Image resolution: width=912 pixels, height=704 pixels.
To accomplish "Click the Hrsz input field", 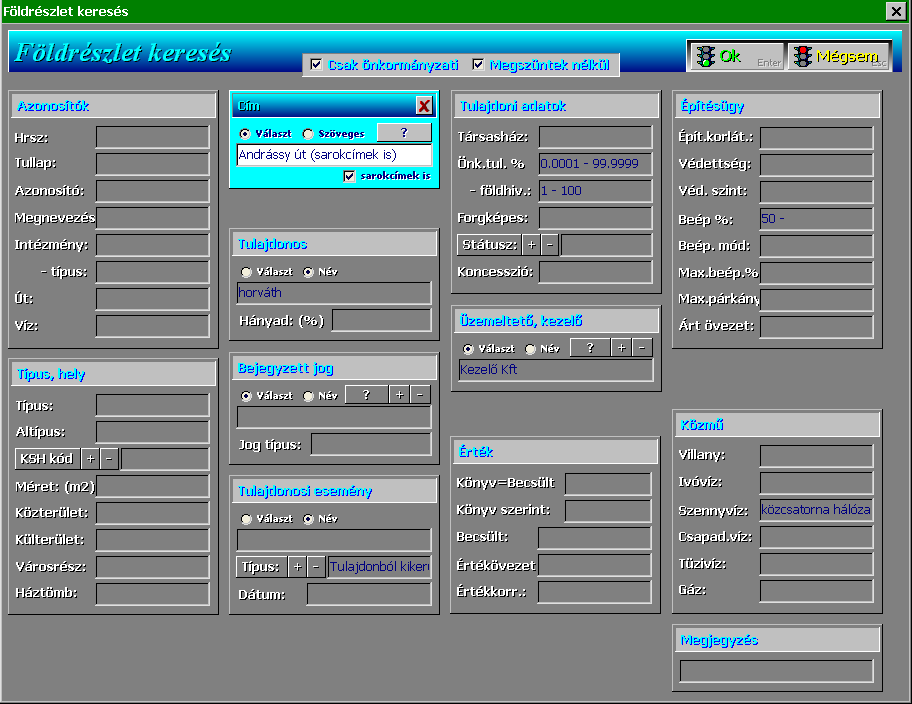I will 152,137.
